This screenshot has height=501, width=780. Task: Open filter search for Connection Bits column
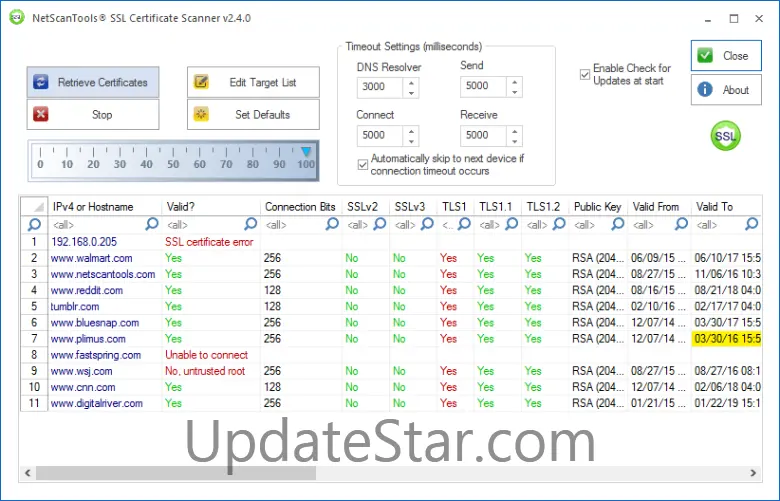coord(332,224)
